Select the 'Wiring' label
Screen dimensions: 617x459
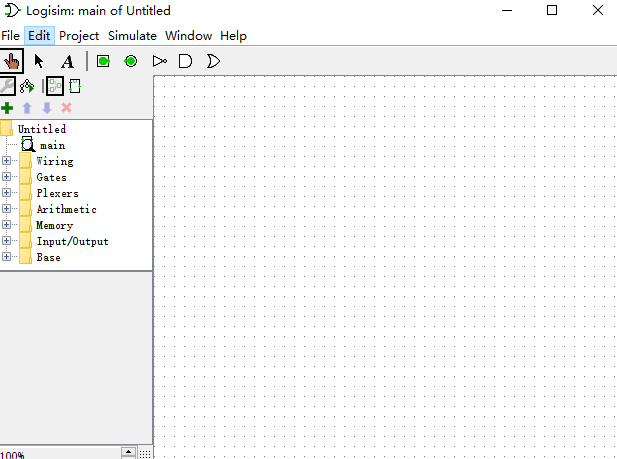pyautogui.click(x=55, y=161)
